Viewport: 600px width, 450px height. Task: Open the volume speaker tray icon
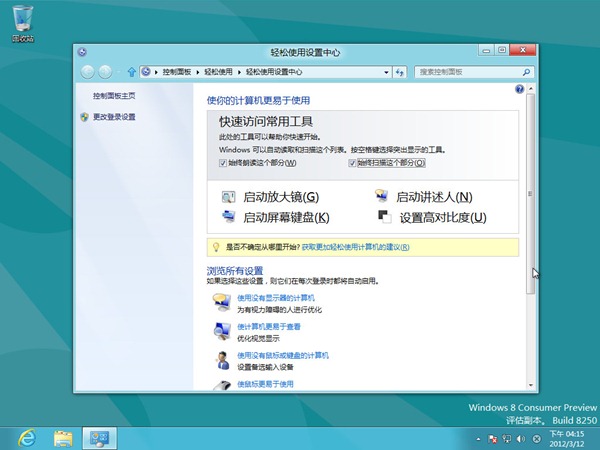(521, 439)
